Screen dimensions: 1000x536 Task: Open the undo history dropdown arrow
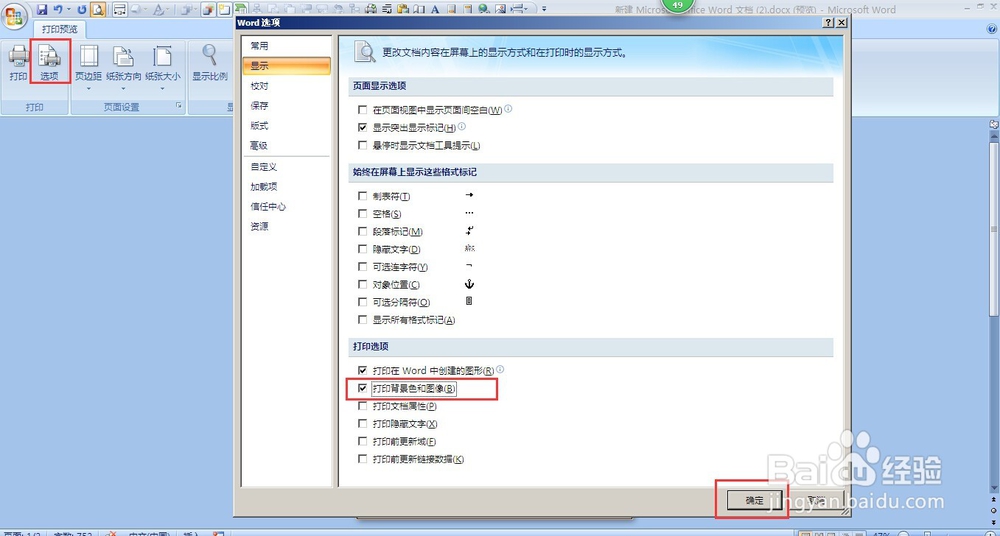coord(68,10)
